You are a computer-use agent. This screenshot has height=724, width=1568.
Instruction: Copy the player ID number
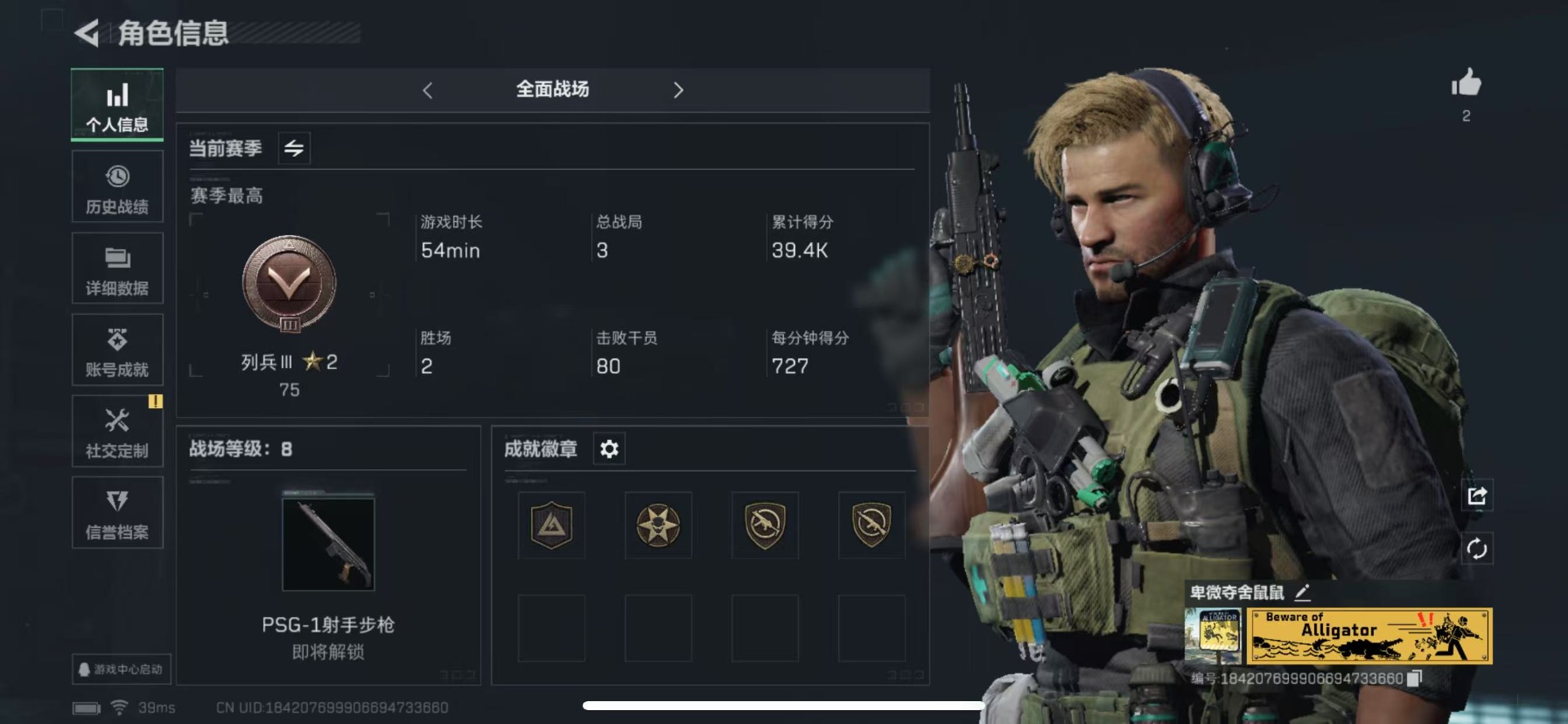pos(1414,678)
